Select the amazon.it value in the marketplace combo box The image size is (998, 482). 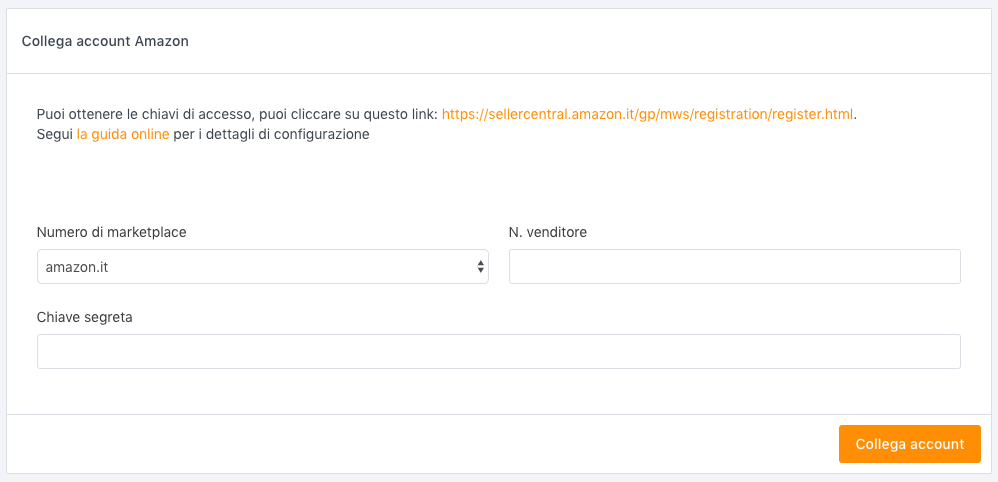pos(76,267)
